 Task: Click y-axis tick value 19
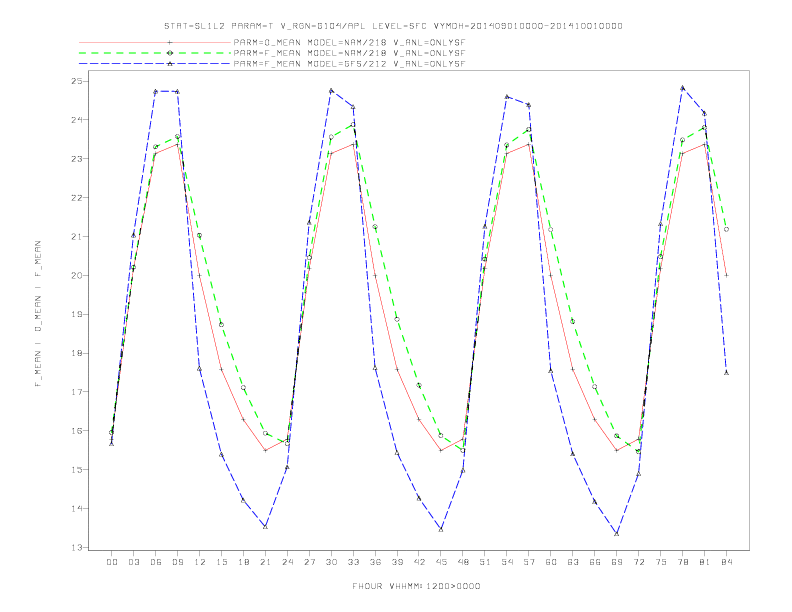pyautogui.click(x=78, y=314)
